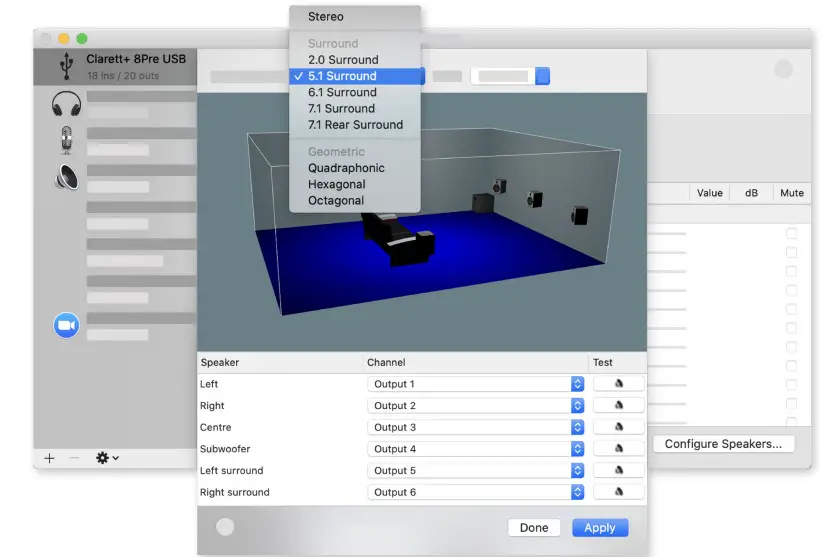Test the Left speaker
Screen dimensions: 836x557
618,384
